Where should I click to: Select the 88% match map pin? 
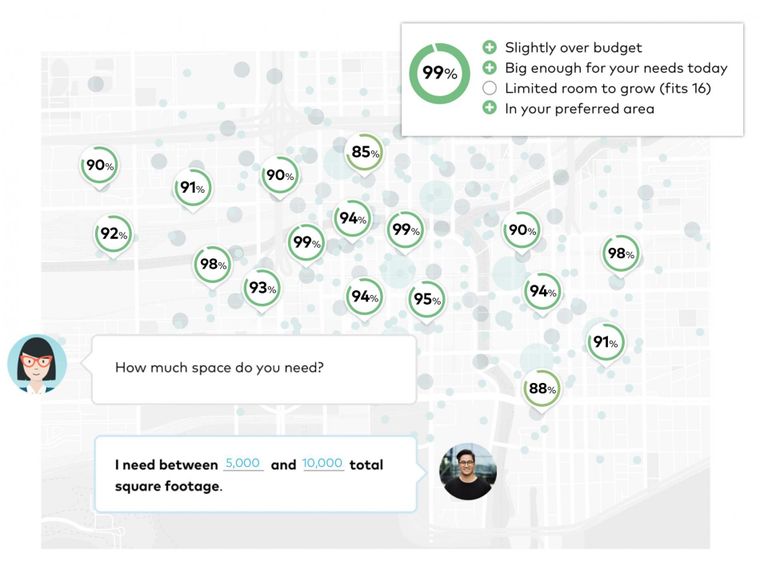[x=542, y=389]
